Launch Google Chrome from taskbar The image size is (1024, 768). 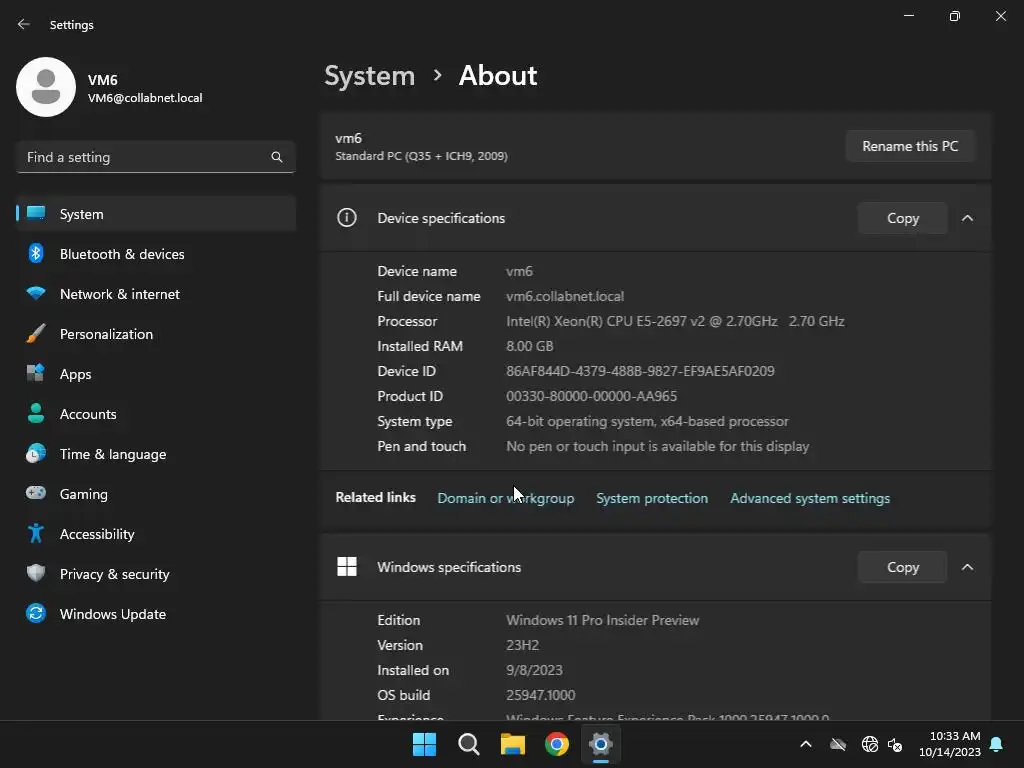(x=556, y=744)
